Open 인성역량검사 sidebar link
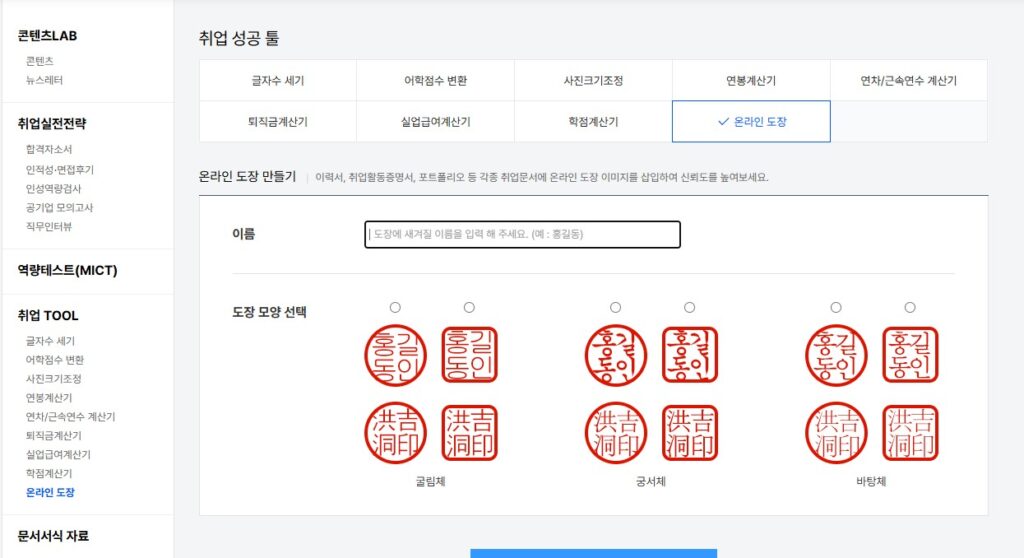The height and width of the screenshot is (558, 1024). [x=54, y=188]
